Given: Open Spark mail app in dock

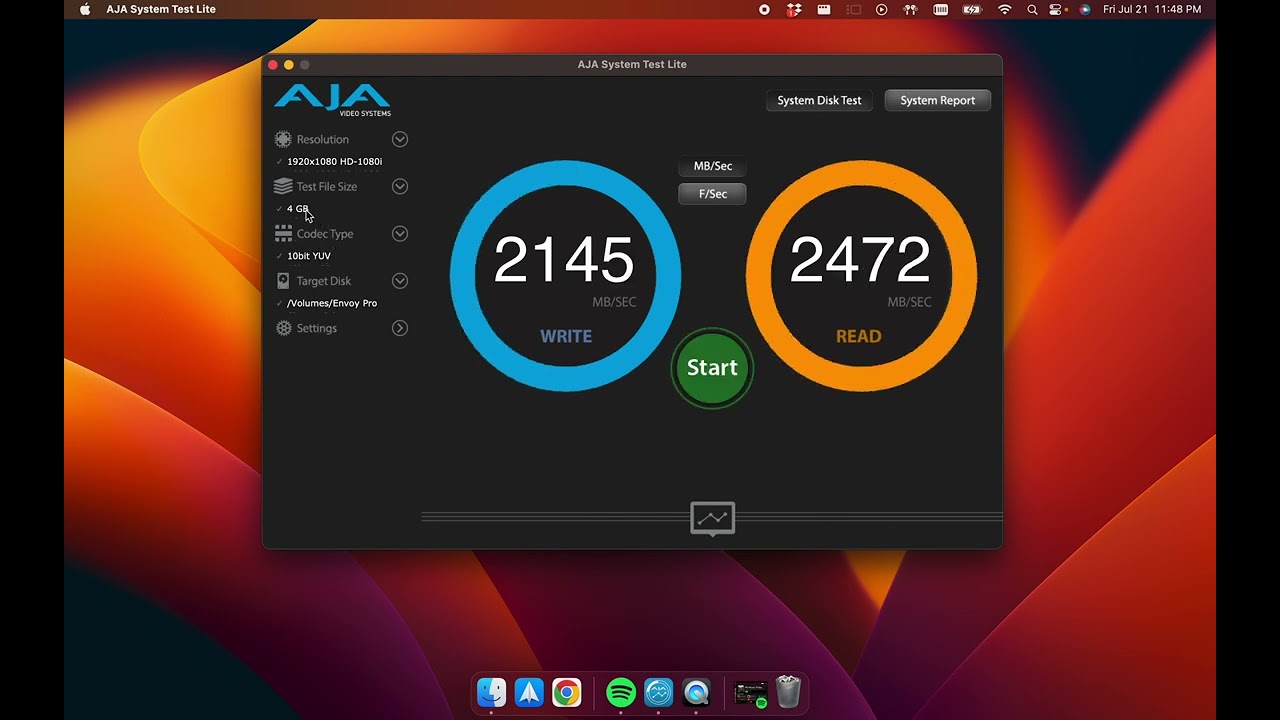Looking at the screenshot, I should point(529,692).
